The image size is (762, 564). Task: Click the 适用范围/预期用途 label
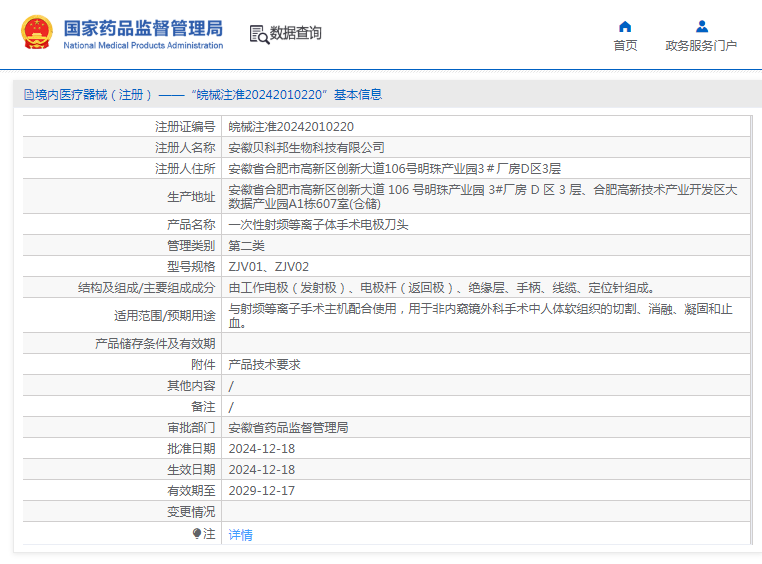coord(164,316)
